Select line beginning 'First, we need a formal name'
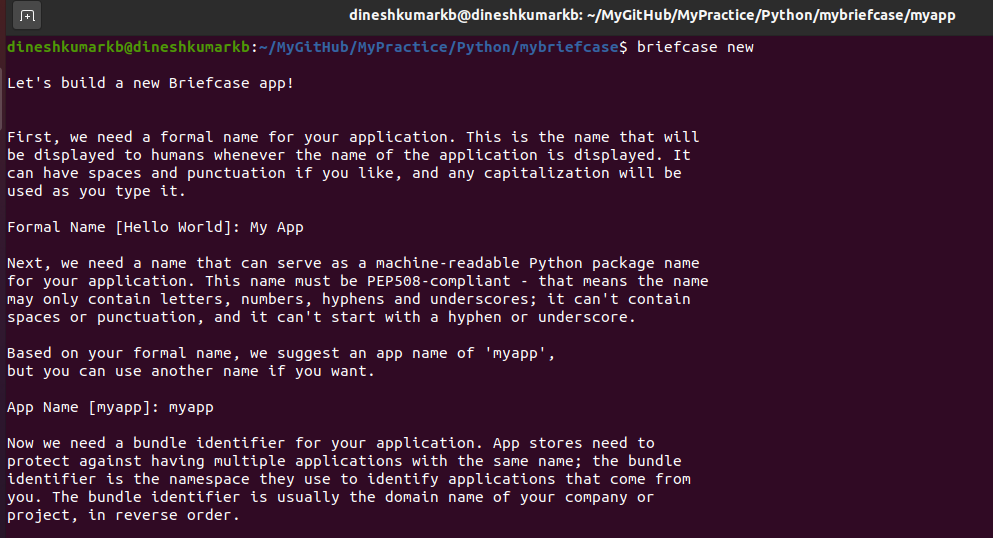Screen dimensions: 993x538 tap(353, 137)
